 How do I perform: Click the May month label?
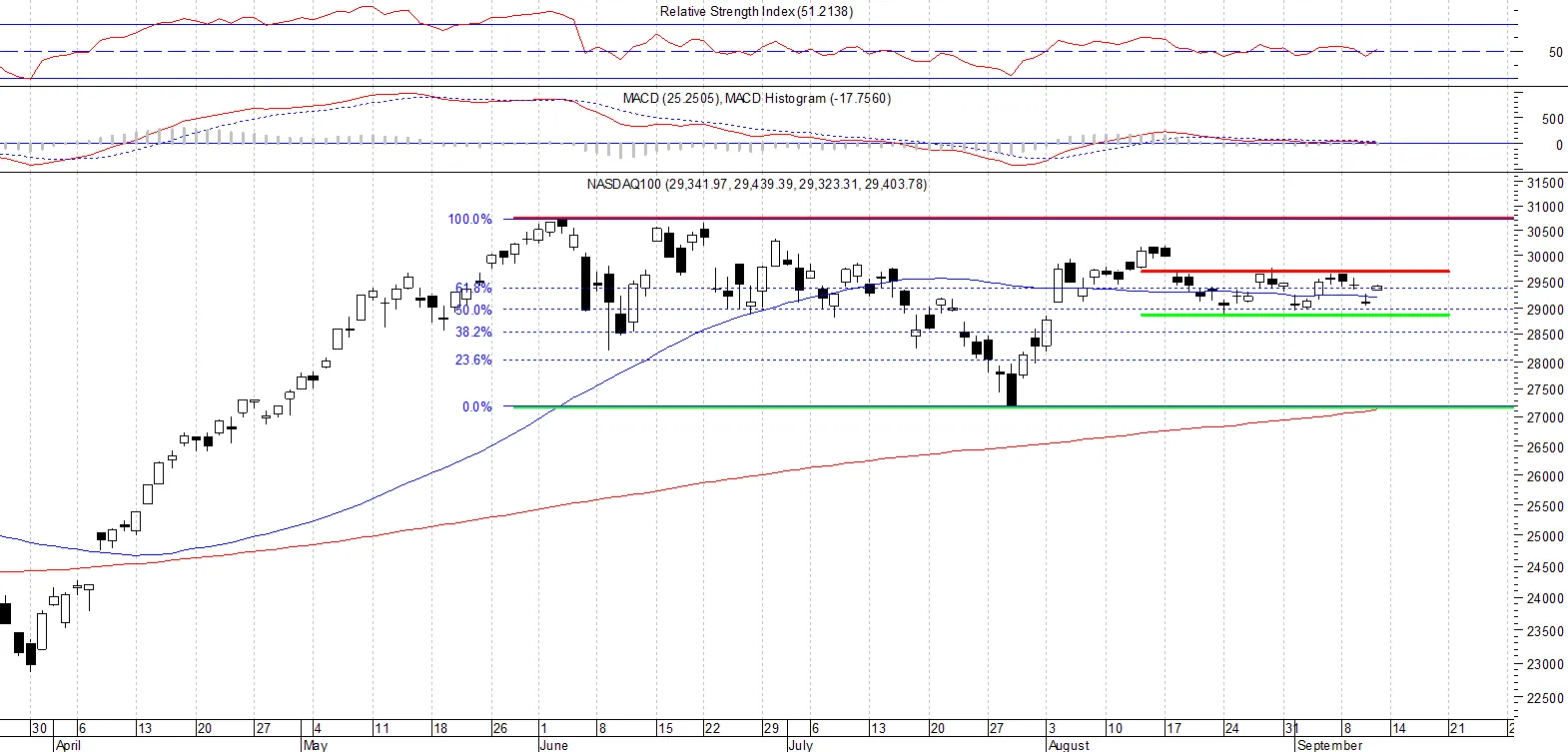315,745
